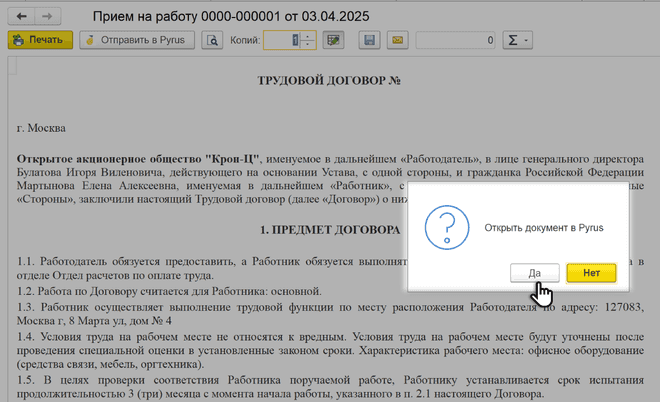Screen dimensions: 660x402
Task: Click Отправить в Pyrus button
Action: [x=137, y=41]
